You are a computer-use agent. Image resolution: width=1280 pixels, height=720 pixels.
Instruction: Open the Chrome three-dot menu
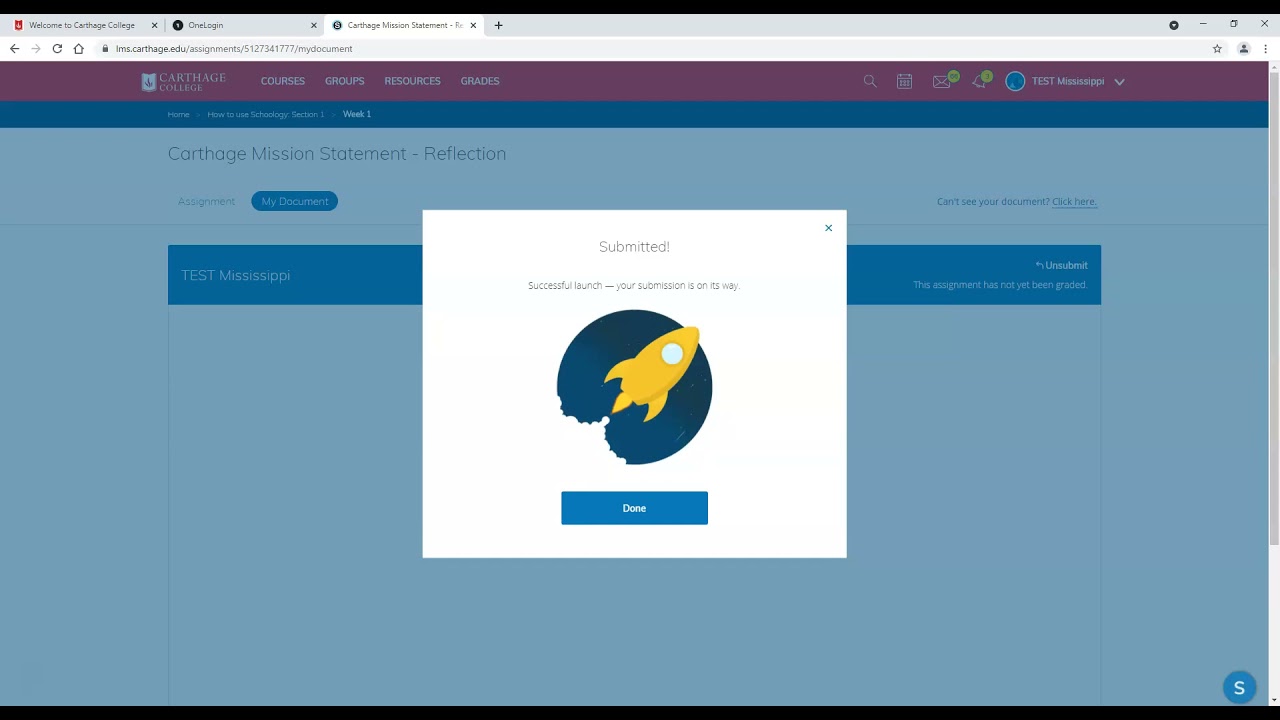pos(1266,48)
